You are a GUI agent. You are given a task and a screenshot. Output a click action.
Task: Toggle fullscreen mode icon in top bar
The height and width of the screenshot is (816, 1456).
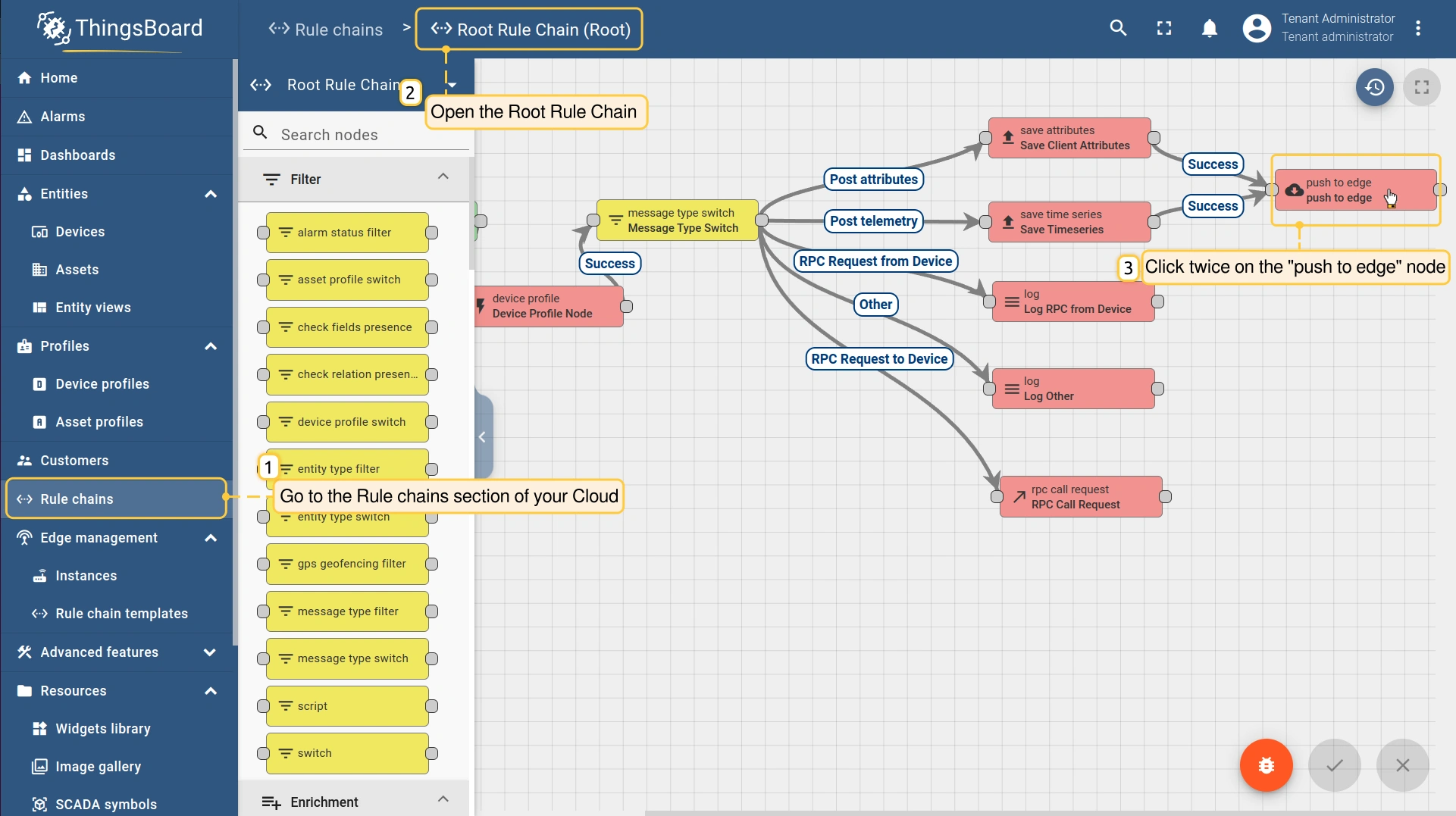(1164, 29)
